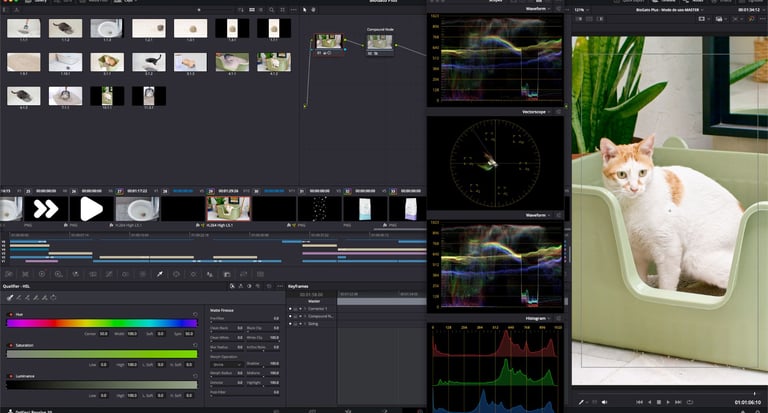Toggle loop playback in viewer
The width and height of the screenshot is (768, 413).
690,402
